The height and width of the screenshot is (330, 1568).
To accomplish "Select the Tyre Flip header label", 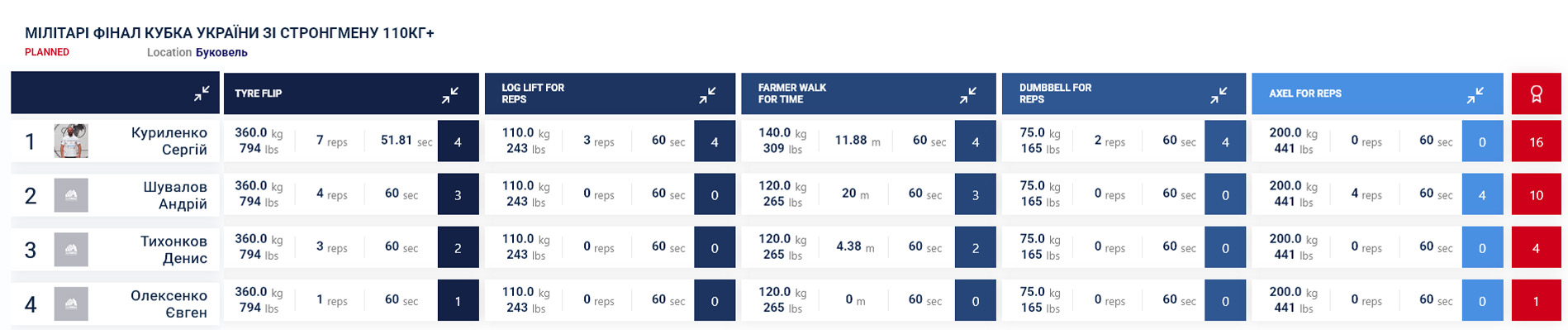I will point(258,93).
